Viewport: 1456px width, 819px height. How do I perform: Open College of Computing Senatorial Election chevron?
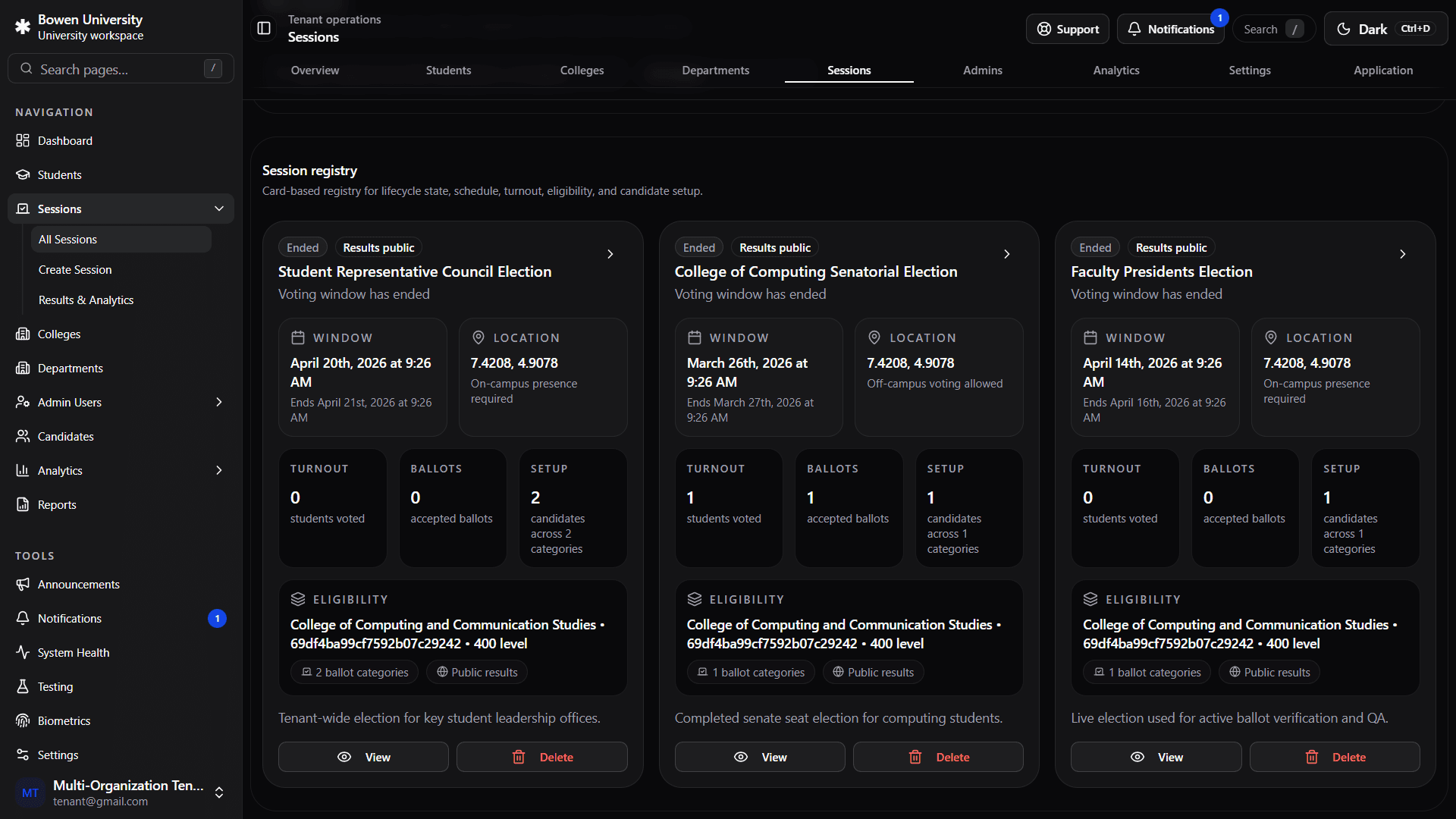click(x=1007, y=254)
